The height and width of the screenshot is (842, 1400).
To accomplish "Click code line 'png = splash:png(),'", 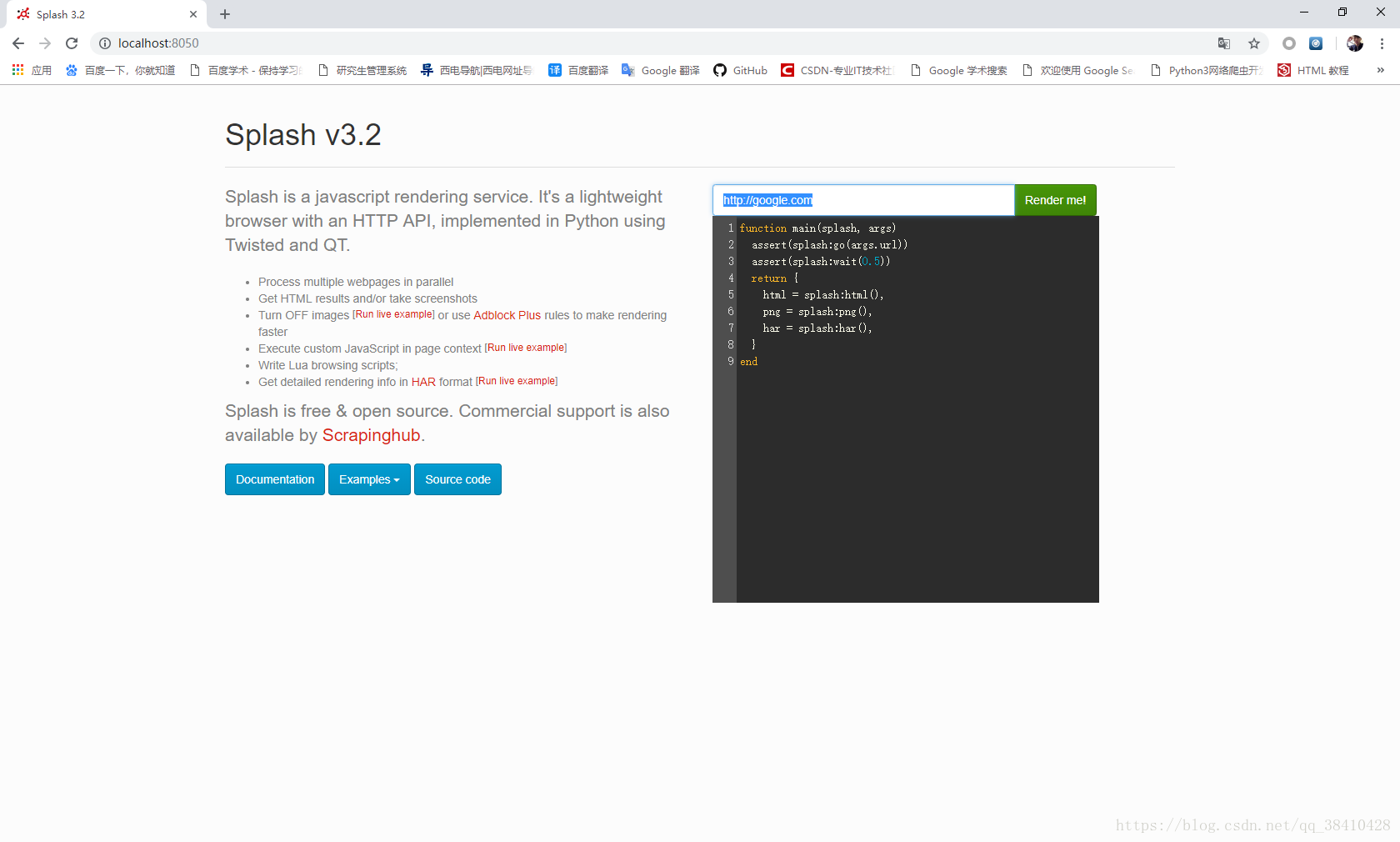I will 817,311.
